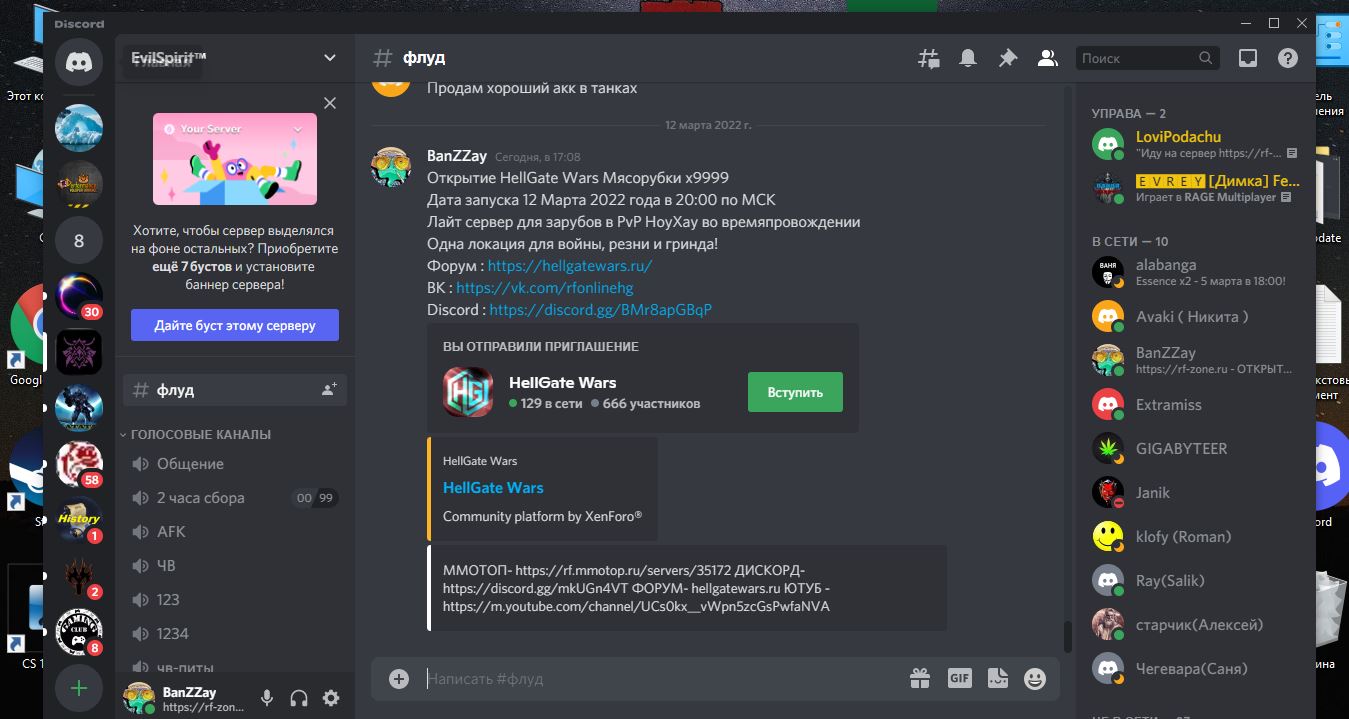This screenshot has height=719, width=1349.
Task: Open the Threads icon in channel header
Action: tap(929, 59)
